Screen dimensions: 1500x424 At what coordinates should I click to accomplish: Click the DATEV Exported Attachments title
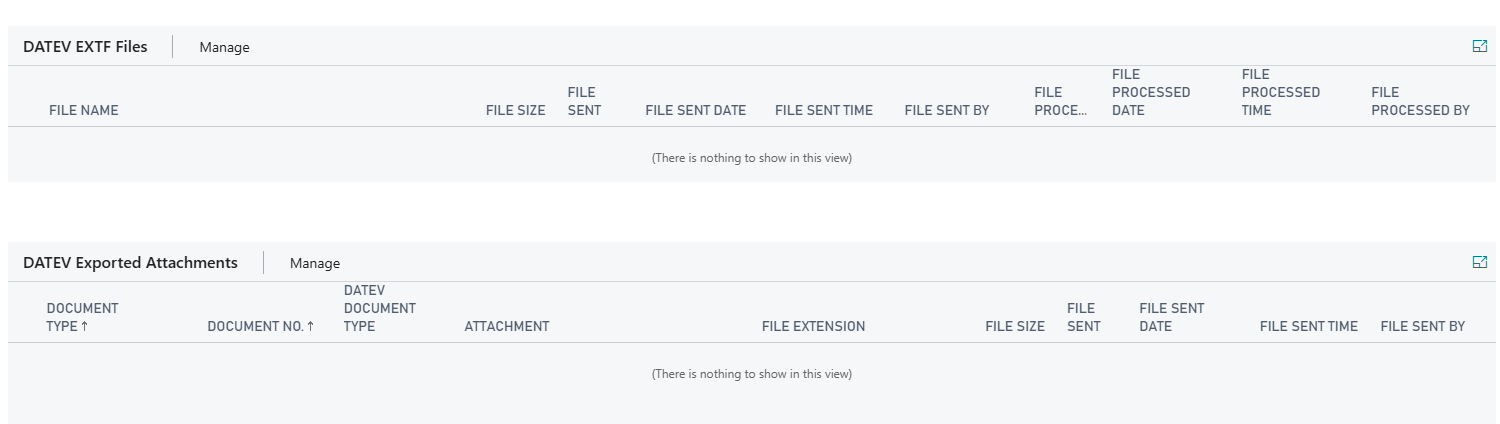pyautogui.click(x=130, y=262)
